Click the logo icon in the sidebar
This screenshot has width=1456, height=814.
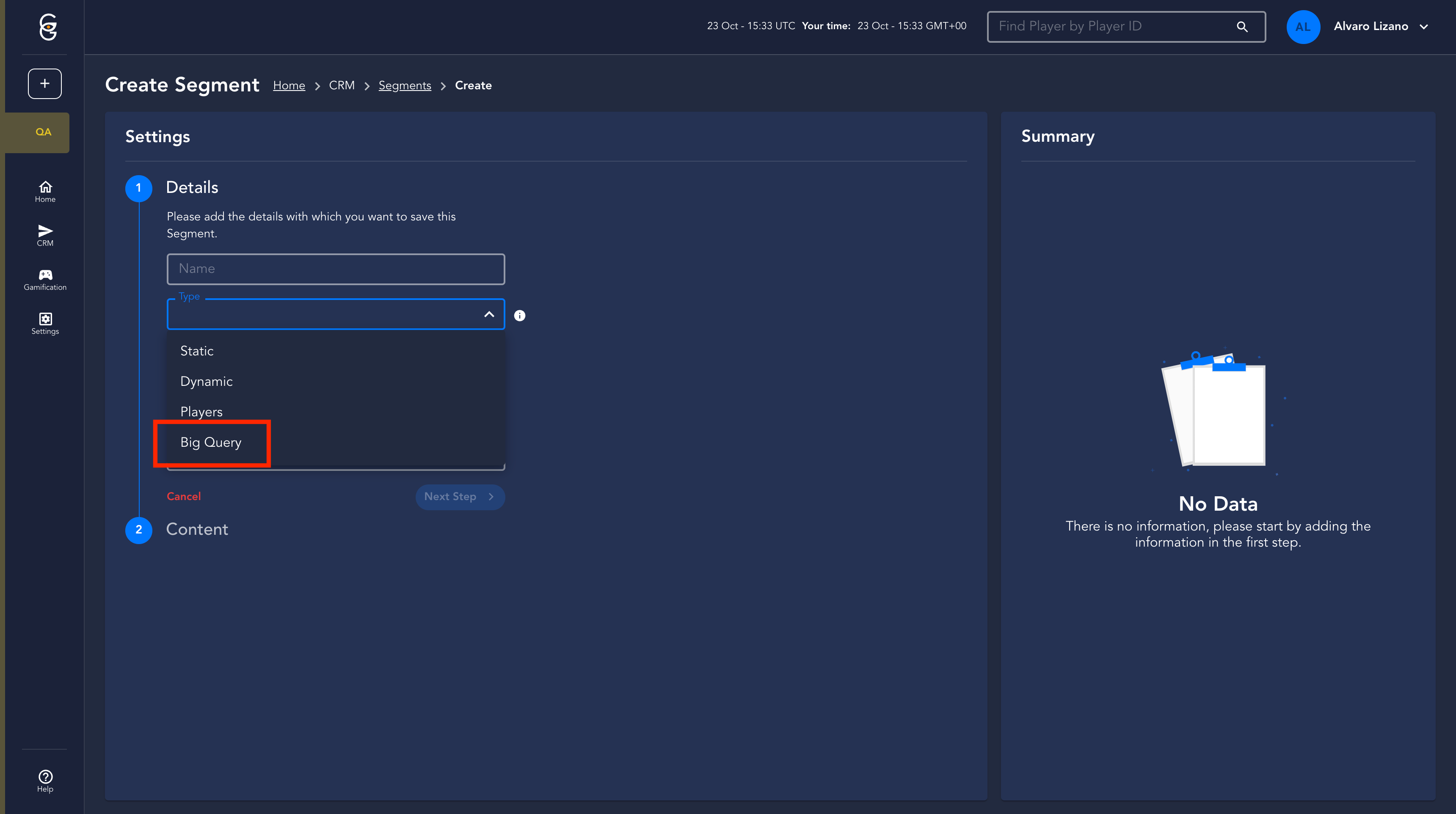coord(47,27)
